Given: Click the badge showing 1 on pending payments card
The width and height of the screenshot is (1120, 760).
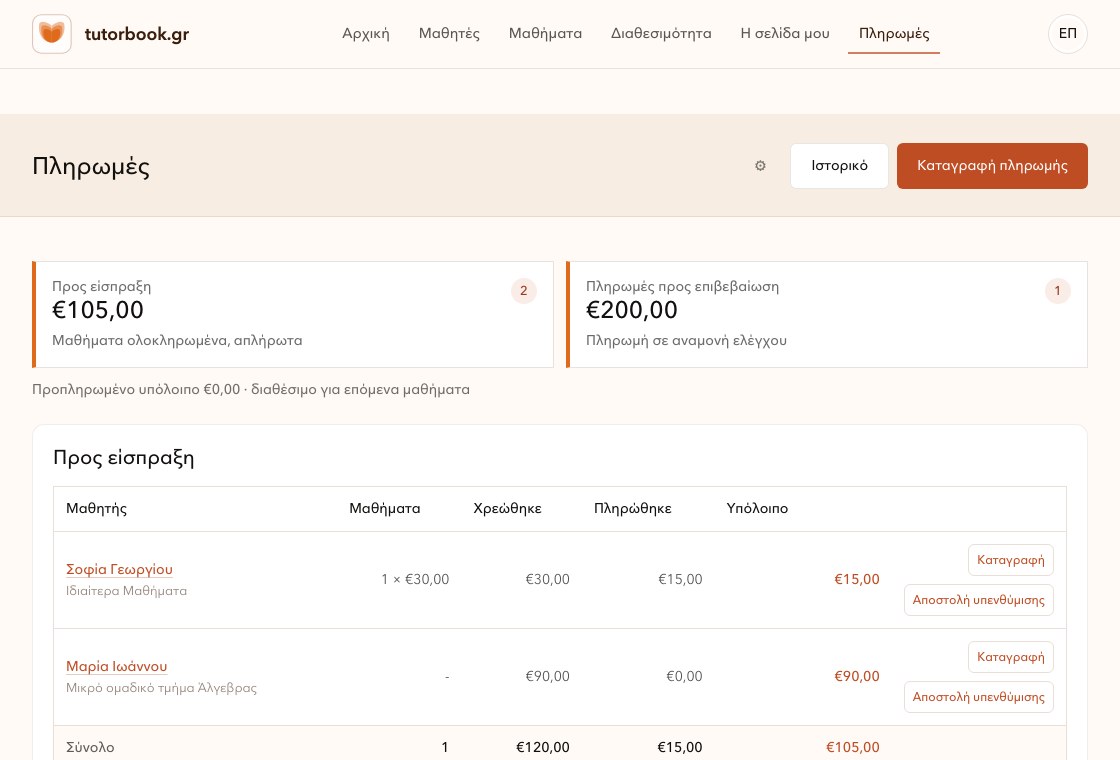Looking at the screenshot, I should [x=1057, y=291].
